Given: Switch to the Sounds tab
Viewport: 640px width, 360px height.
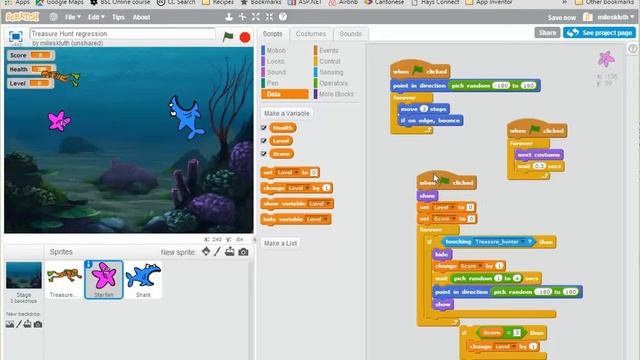Looking at the screenshot, I should pyautogui.click(x=350, y=34).
